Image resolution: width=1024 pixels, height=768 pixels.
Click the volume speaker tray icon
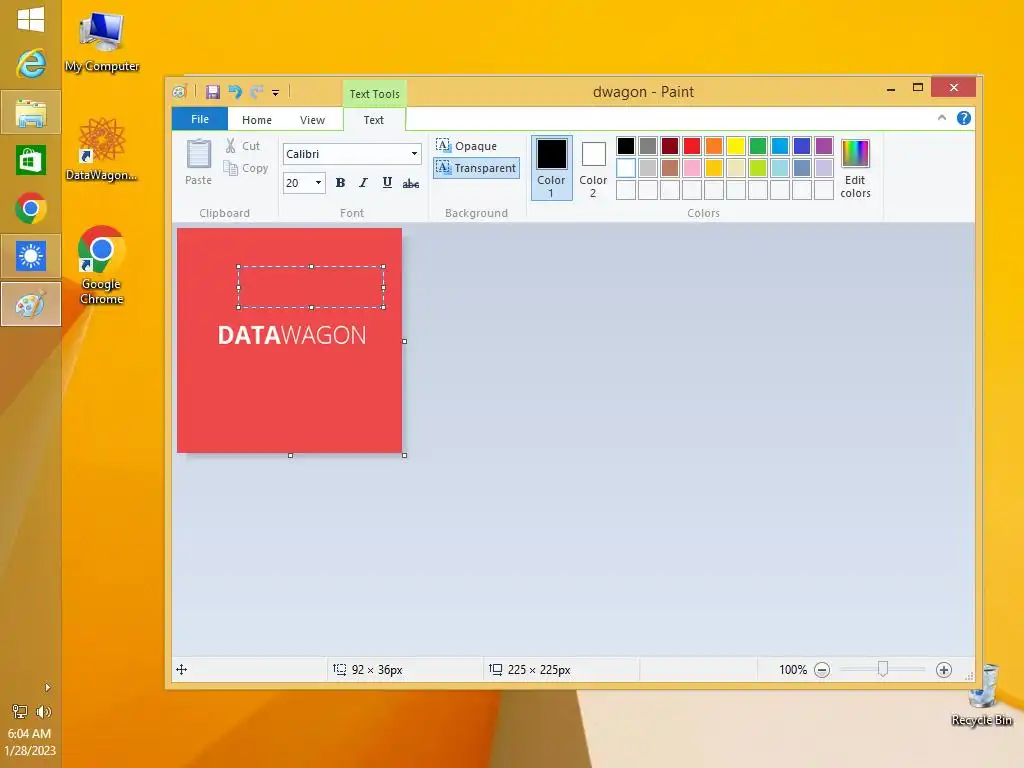44,712
